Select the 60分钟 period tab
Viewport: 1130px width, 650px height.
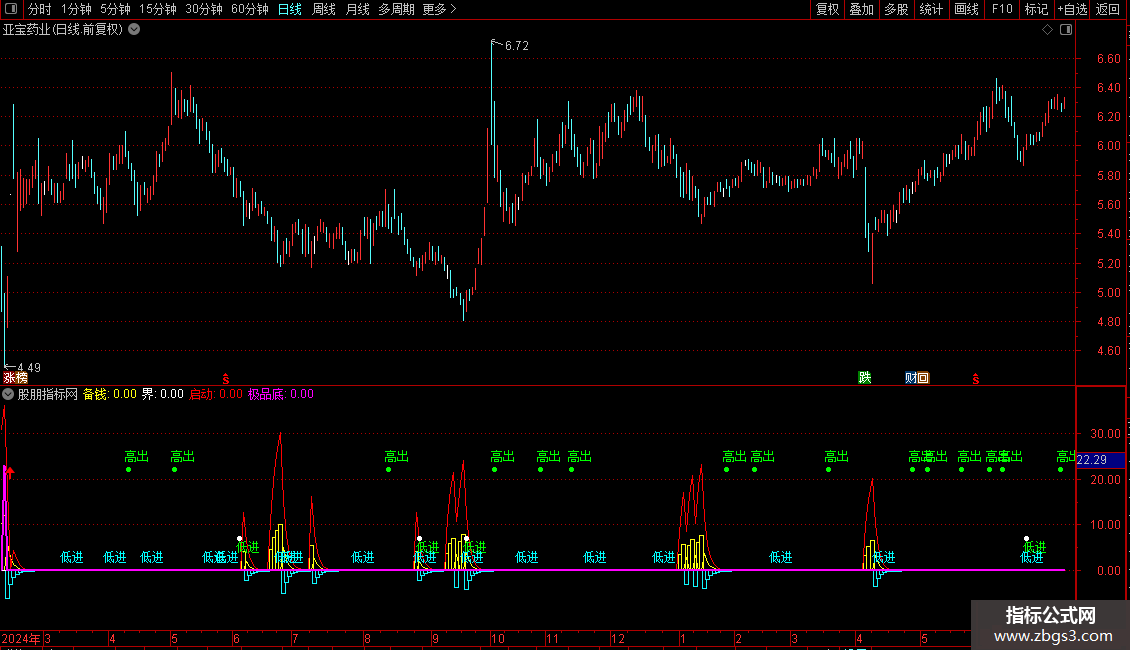(250, 9)
